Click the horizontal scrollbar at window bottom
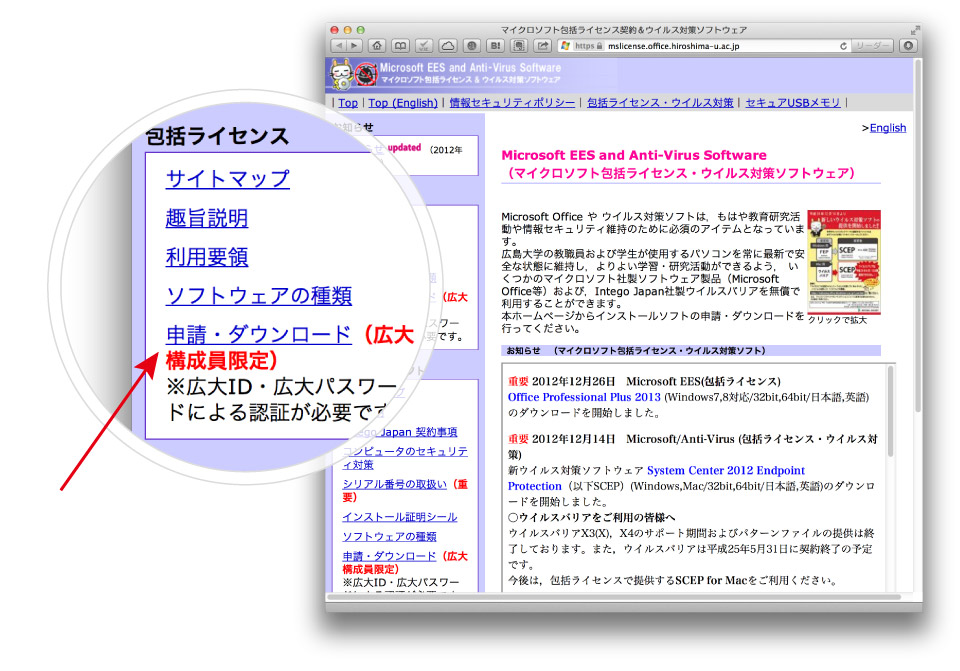Viewport: 960px width, 671px height. (x=614, y=597)
